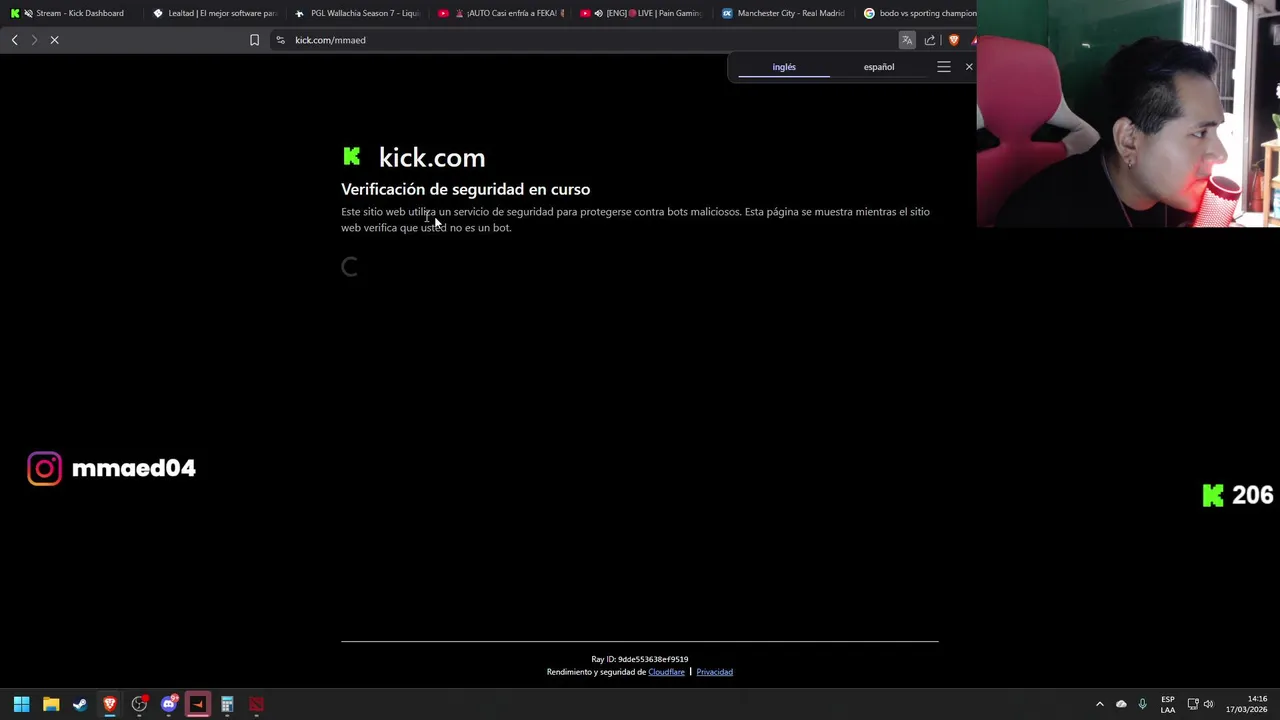Switch to the LIVE Pain Gaming tab
The image size is (1280, 720).
641,13
